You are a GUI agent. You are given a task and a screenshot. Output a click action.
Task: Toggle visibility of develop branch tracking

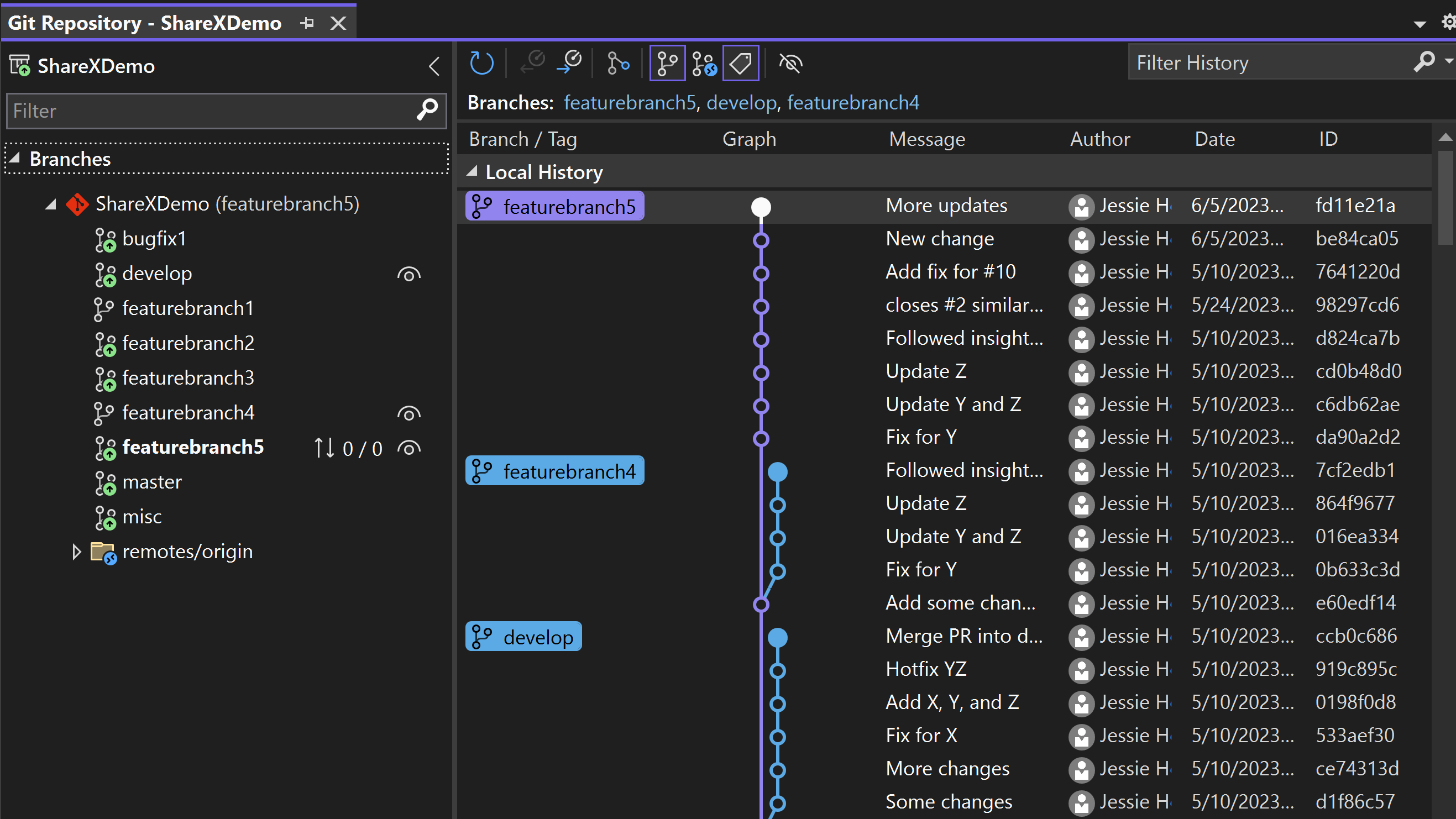409,273
